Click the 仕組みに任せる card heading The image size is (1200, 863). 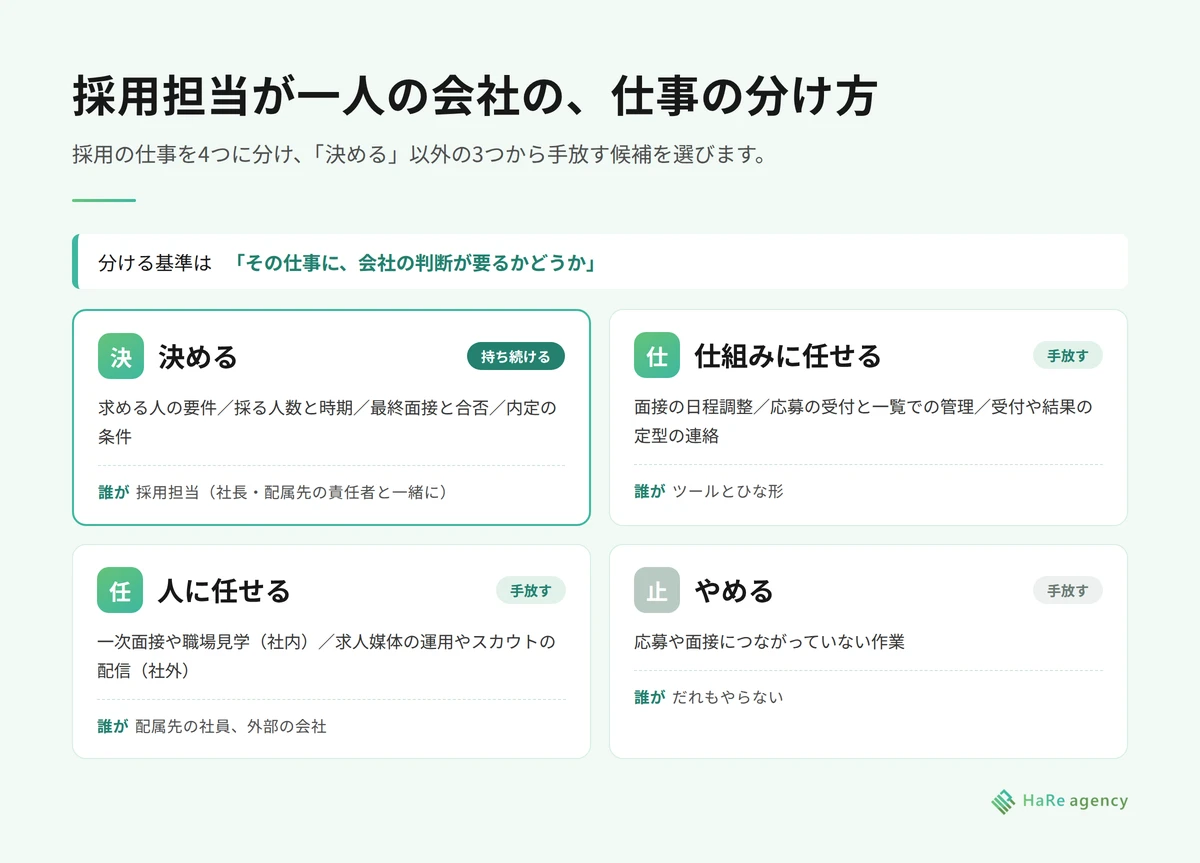click(788, 355)
